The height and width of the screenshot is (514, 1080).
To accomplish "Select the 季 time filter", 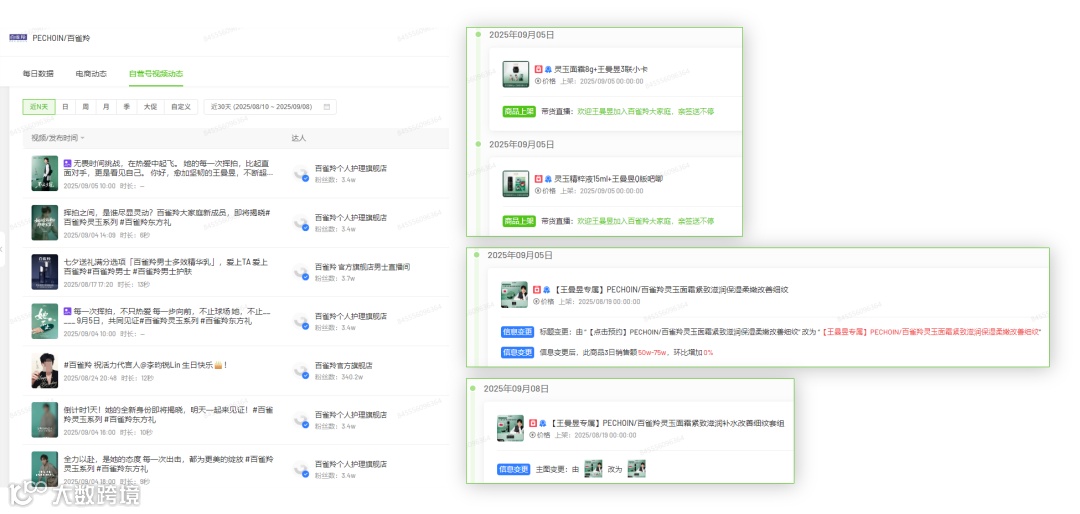I will tap(127, 107).
